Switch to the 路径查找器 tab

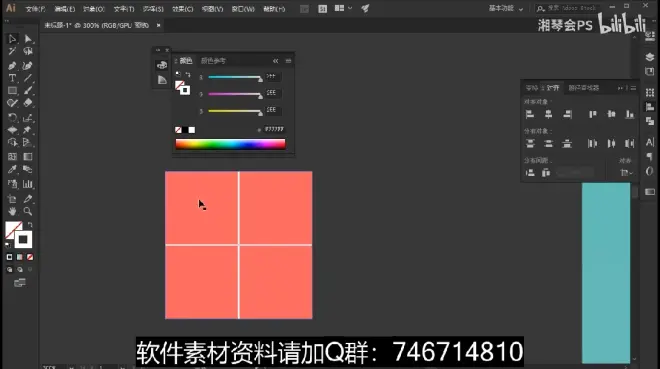(x=583, y=88)
